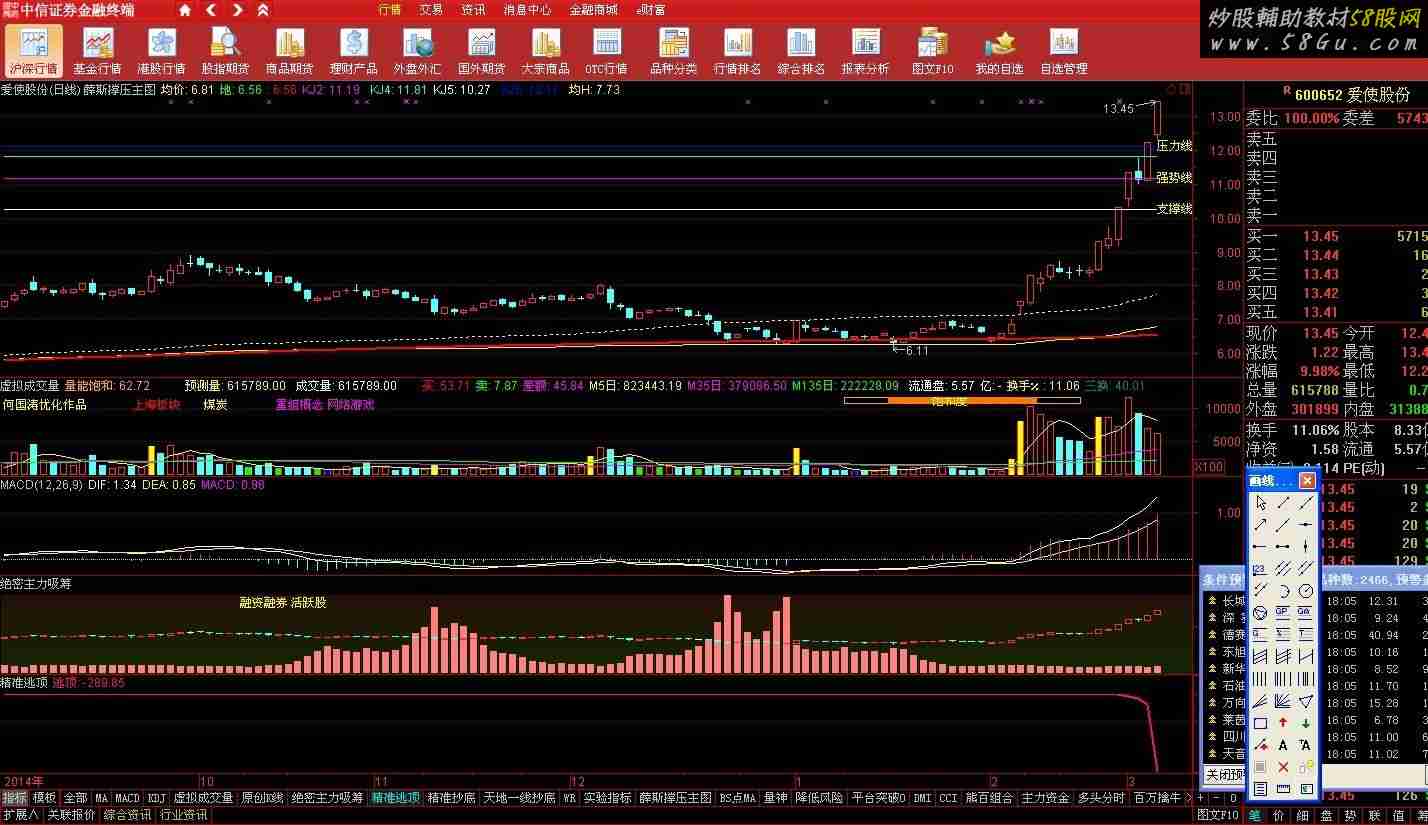Go to home via house icon

[x=185, y=10]
